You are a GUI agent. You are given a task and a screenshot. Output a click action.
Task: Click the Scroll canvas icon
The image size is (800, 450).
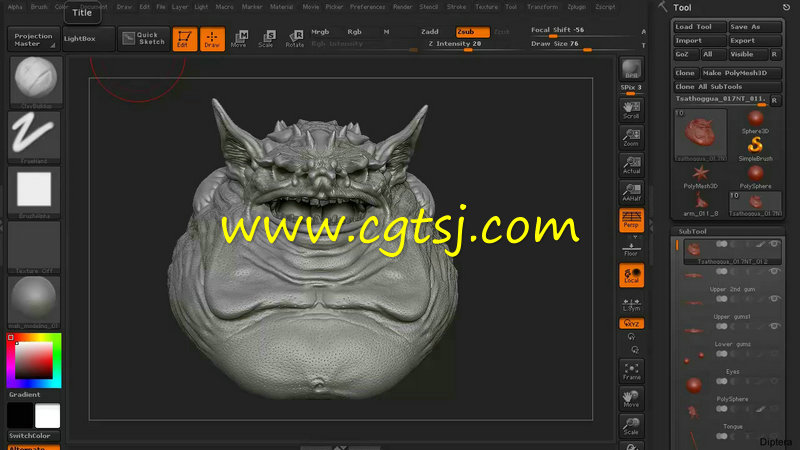(632, 110)
